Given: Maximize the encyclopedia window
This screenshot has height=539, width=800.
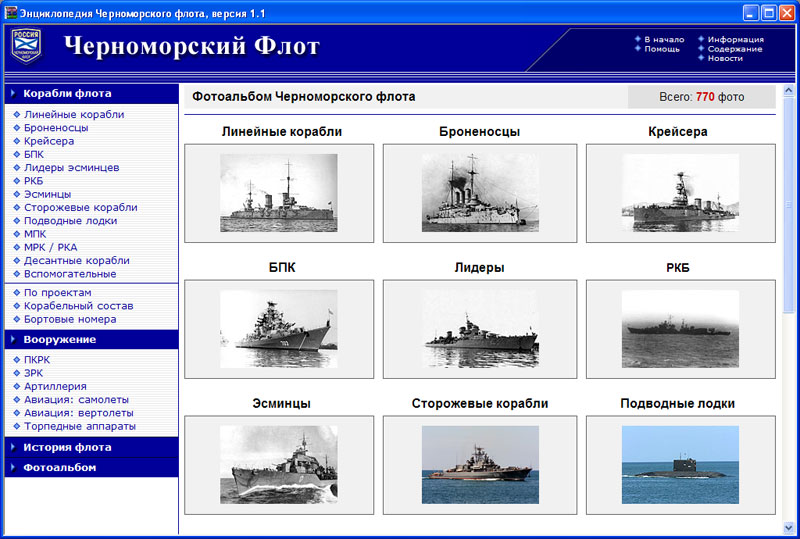Looking at the screenshot, I should tap(769, 12).
